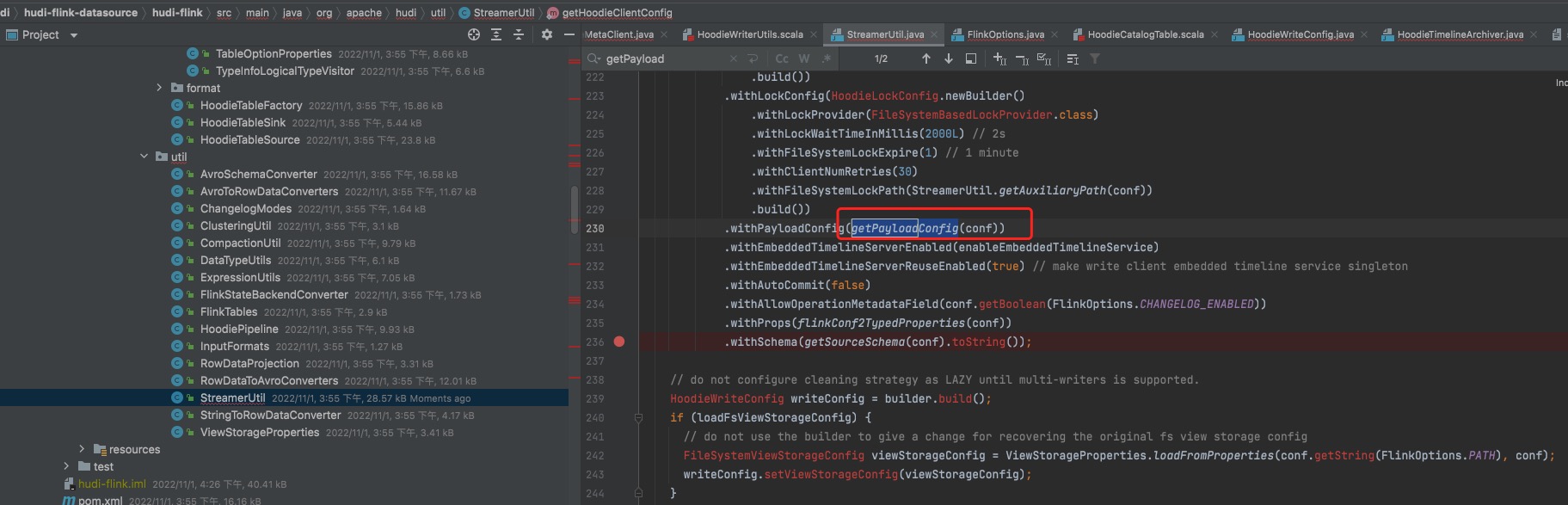Select HoodieTableFactory in project tree
Image resolution: width=1568 pixels, height=505 pixels.
pyautogui.click(x=251, y=105)
